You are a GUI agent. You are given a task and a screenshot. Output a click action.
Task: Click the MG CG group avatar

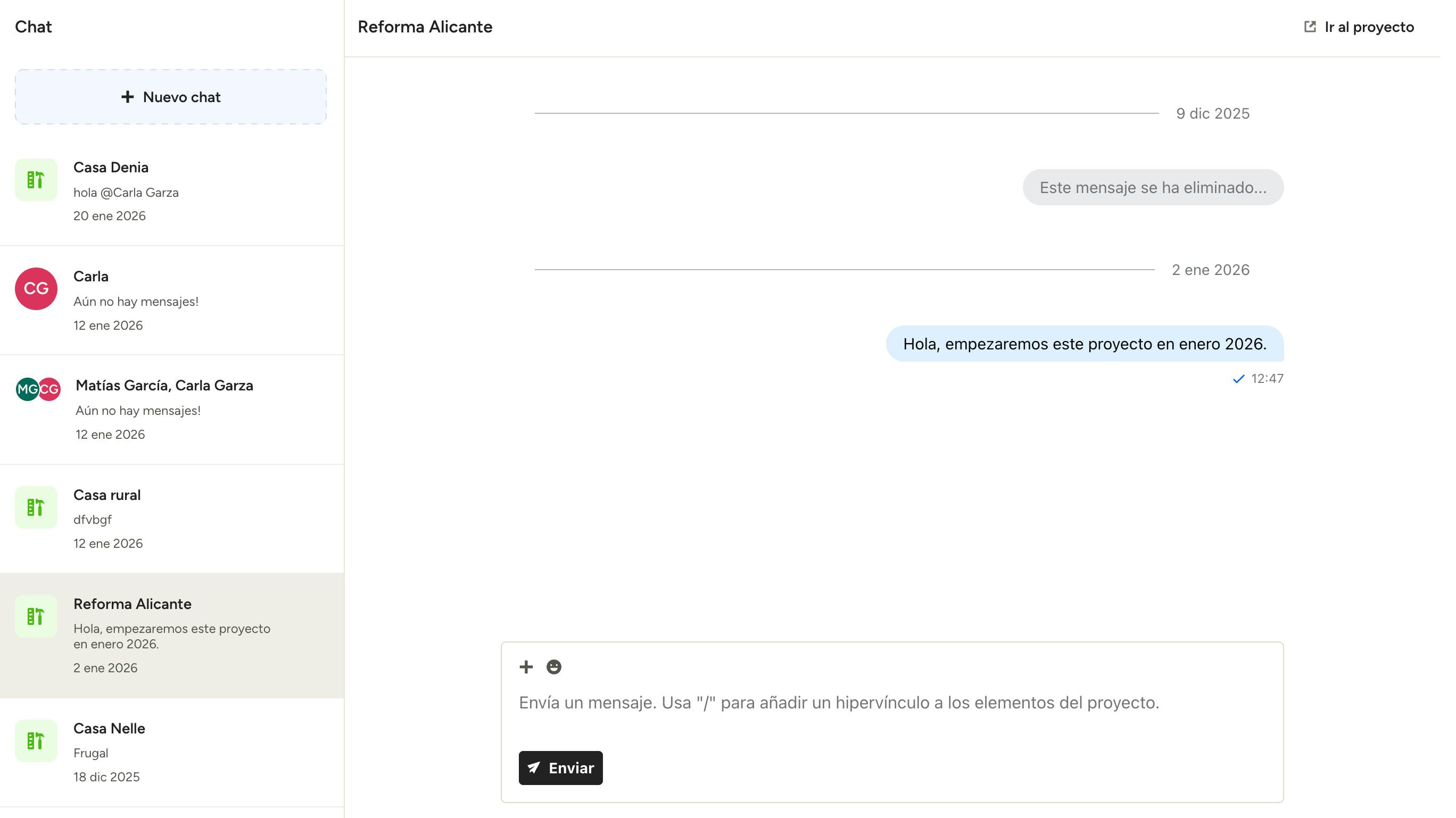[38, 389]
